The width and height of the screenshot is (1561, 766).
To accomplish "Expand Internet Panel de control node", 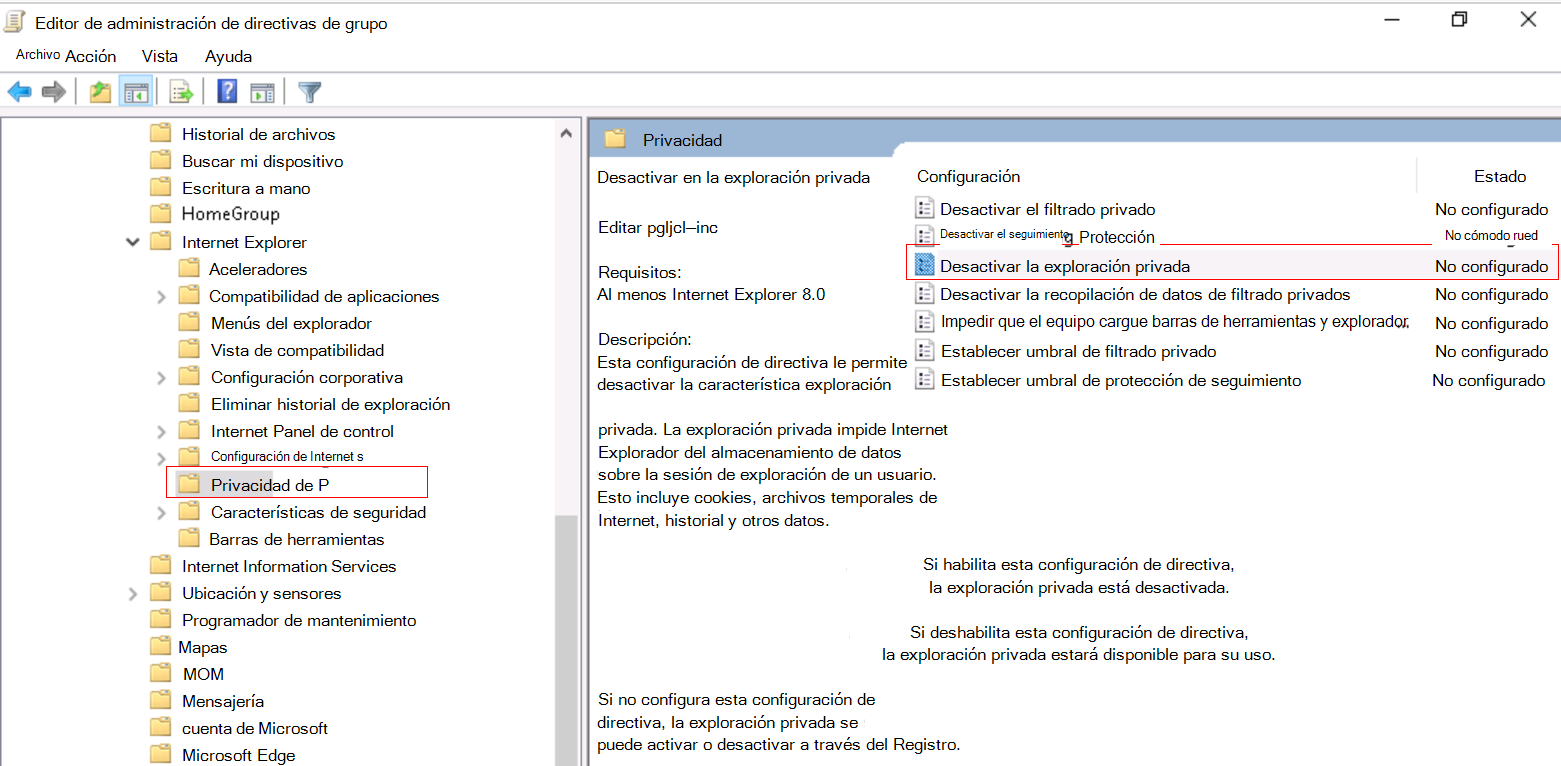I will (x=162, y=431).
